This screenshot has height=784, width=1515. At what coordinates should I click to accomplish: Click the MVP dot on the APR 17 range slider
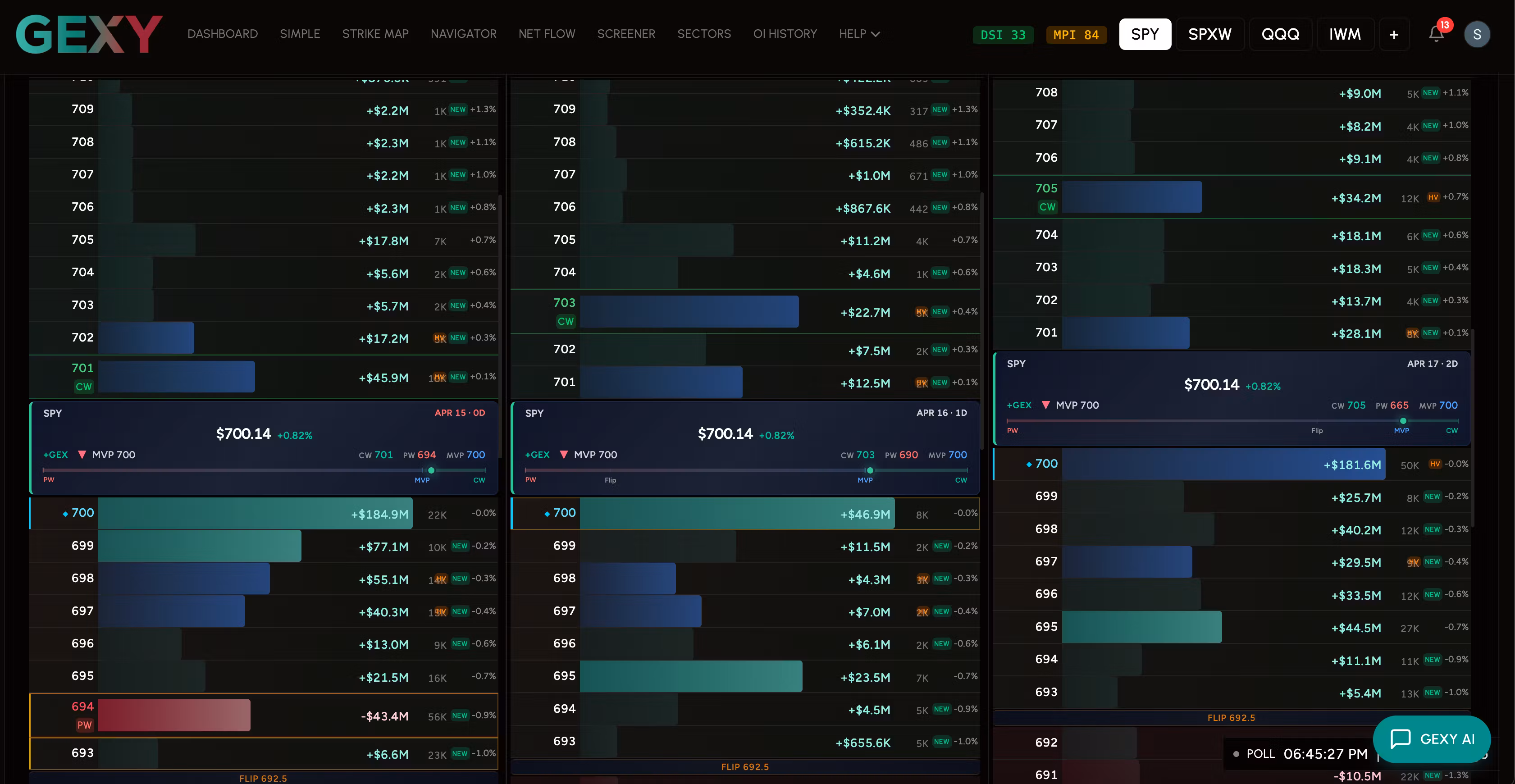click(x=1403, y=421)
